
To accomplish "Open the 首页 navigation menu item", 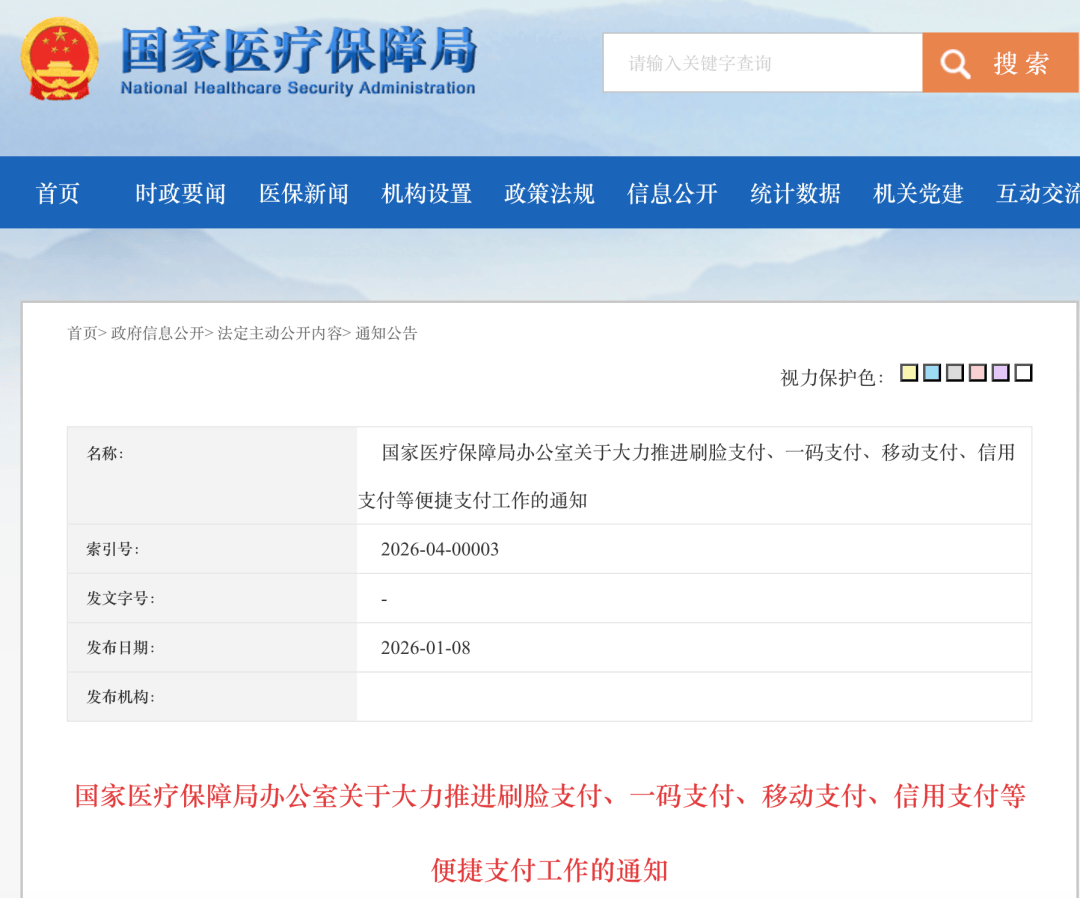I will point(58,193).
